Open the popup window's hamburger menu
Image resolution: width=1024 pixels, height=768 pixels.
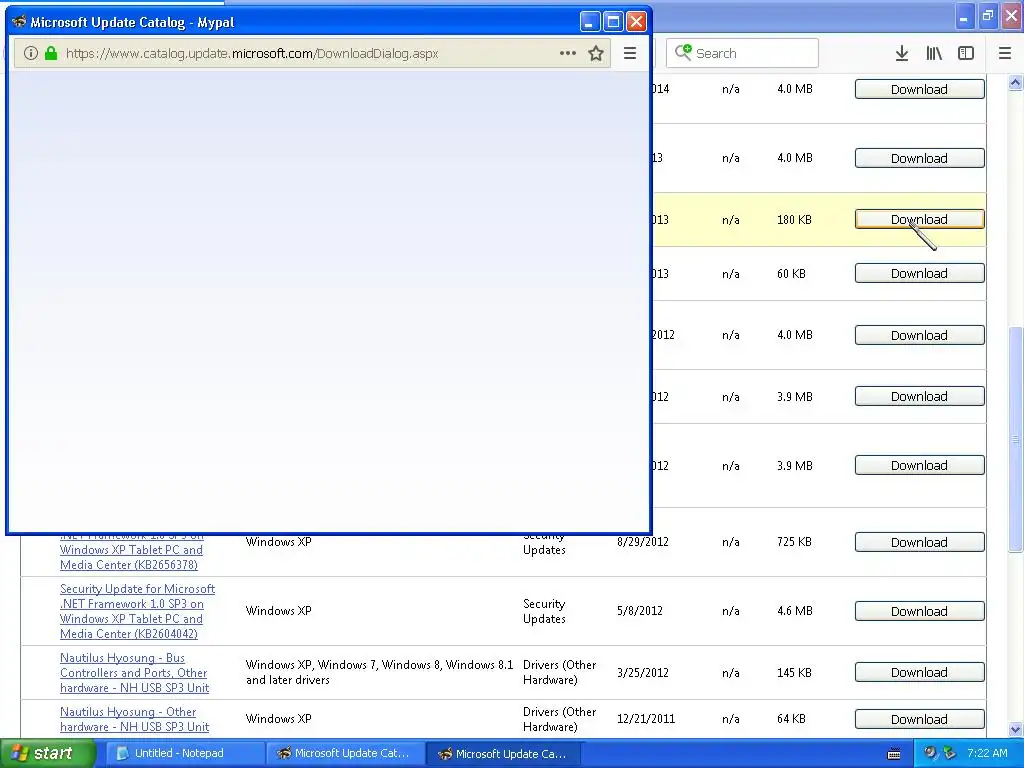pyautogui.click(x=630, y=54)
